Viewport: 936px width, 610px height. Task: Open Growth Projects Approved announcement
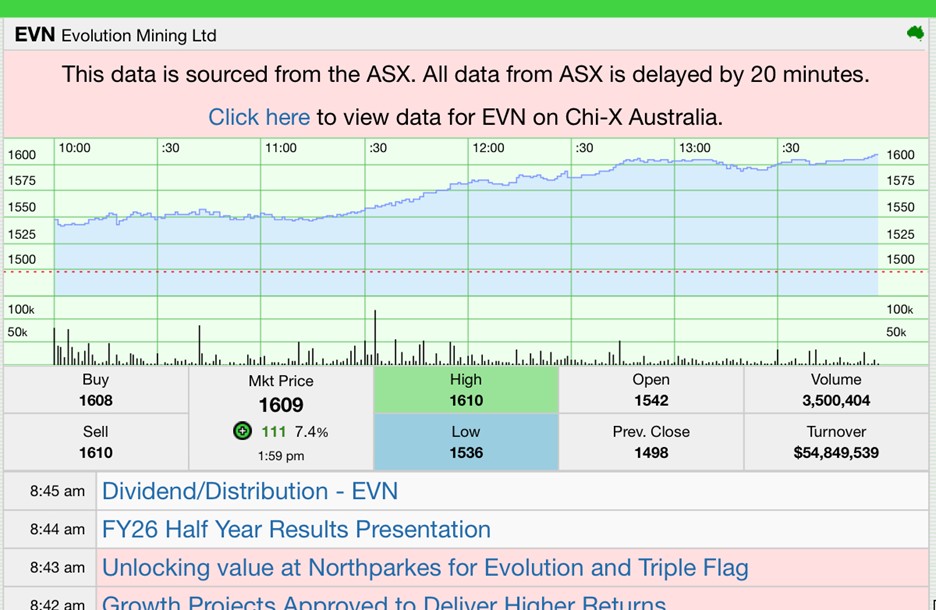point(384,601)
